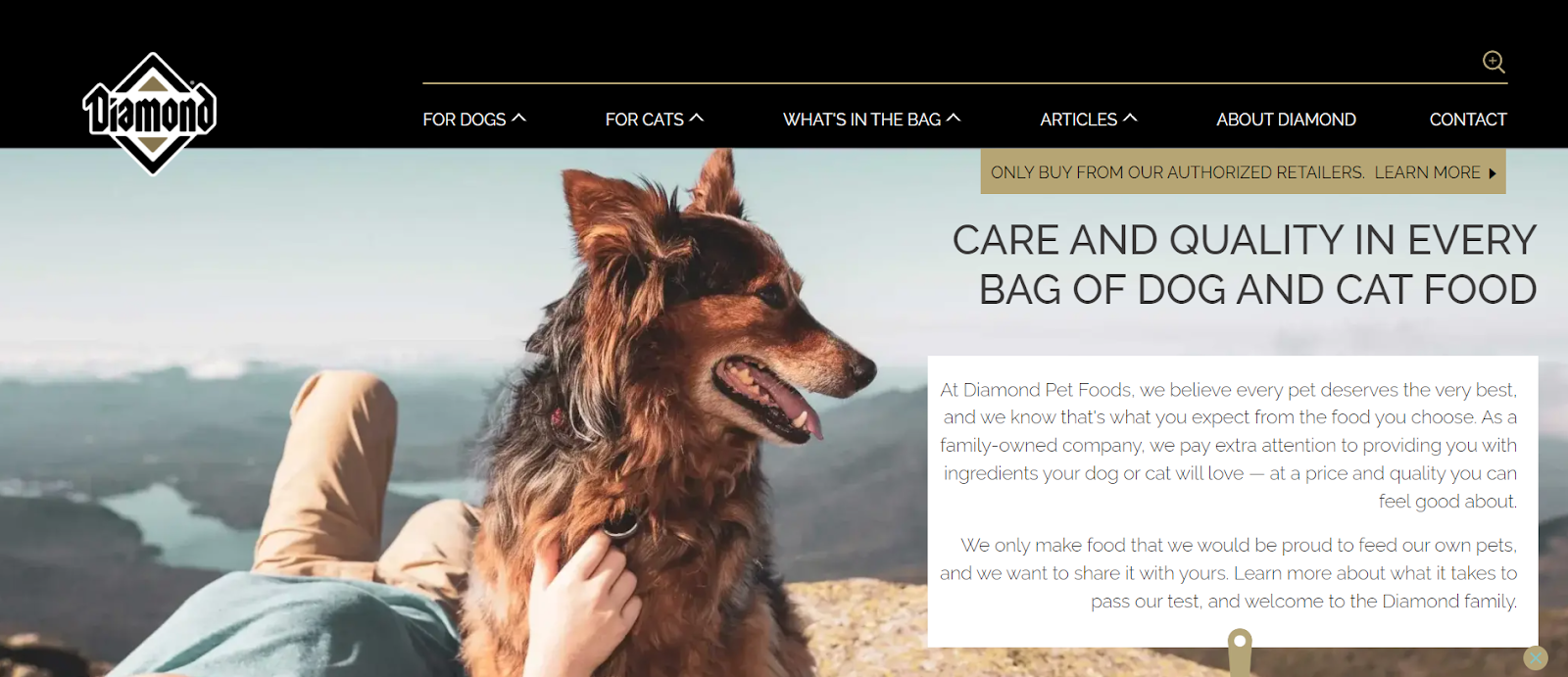
Task: Open the FOR CATS menu item
Action: [x=644, y=120]
